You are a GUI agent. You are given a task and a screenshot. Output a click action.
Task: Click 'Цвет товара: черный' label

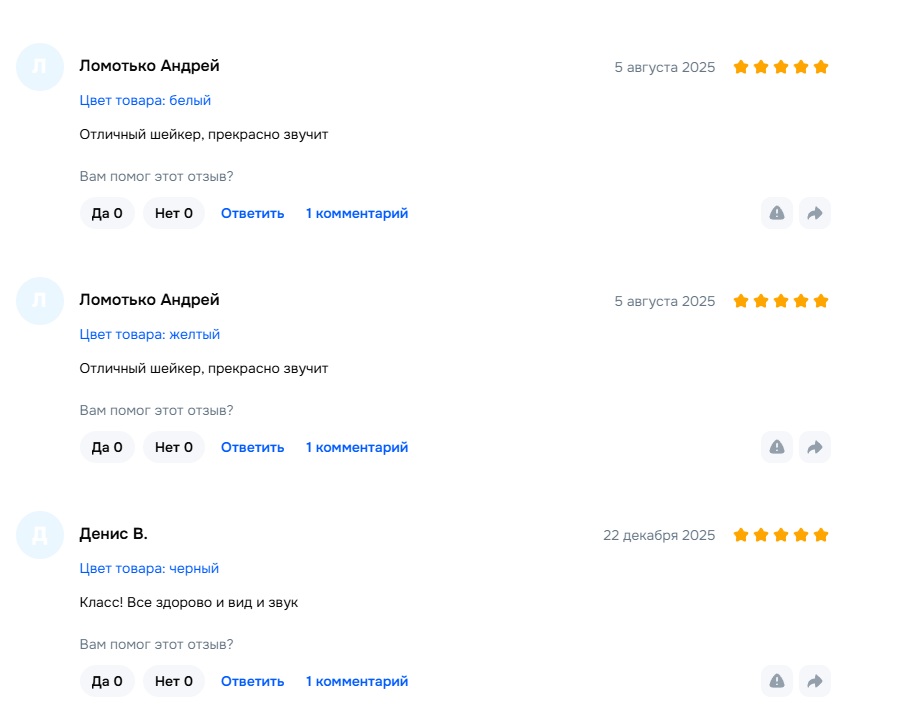tap(149, 568)
